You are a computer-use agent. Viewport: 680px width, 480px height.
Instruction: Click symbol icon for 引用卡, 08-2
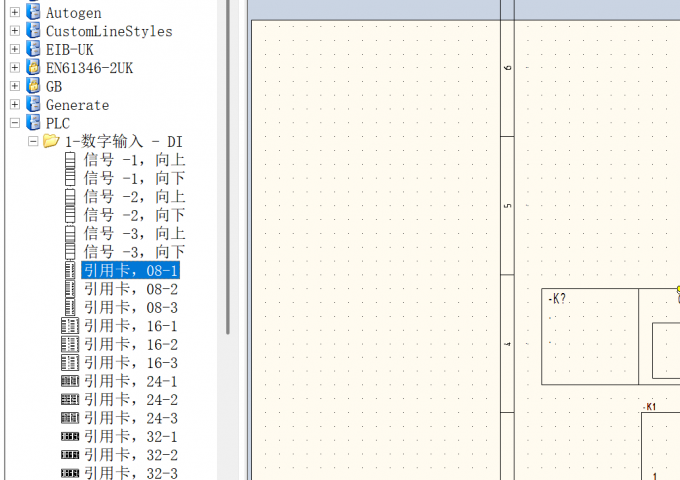70,289
